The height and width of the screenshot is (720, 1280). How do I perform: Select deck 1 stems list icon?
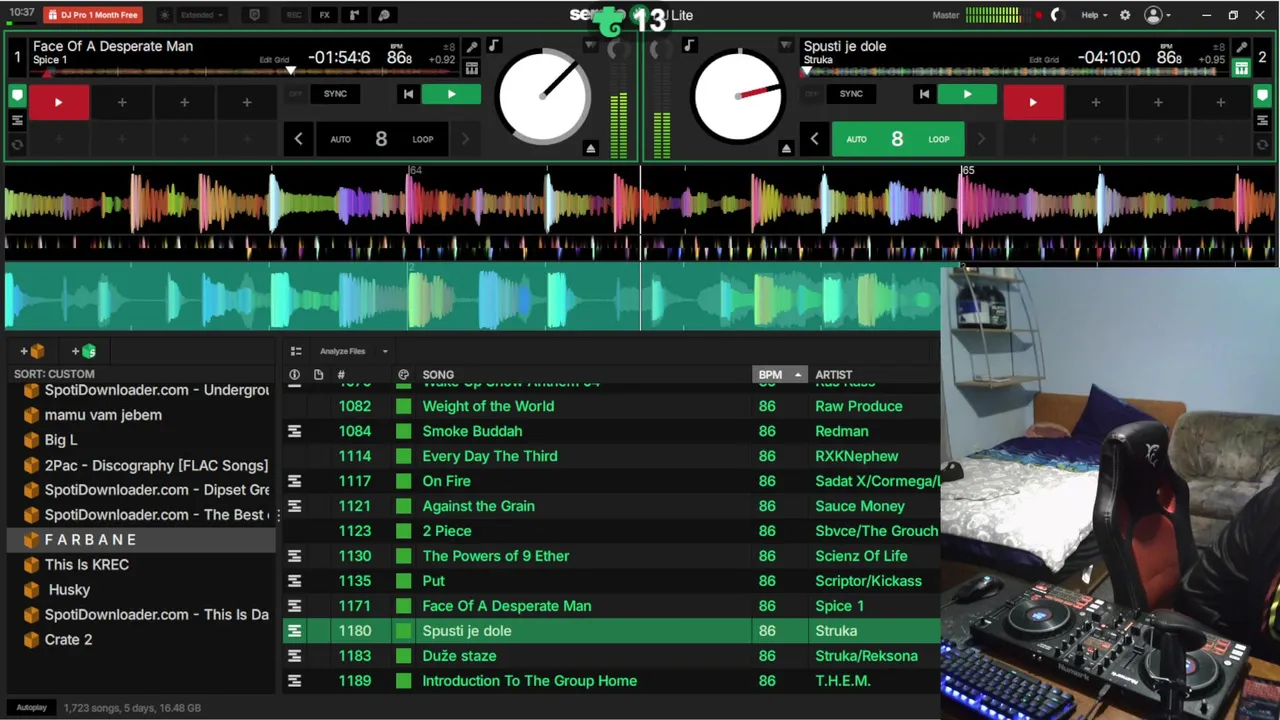pos(17,121)
